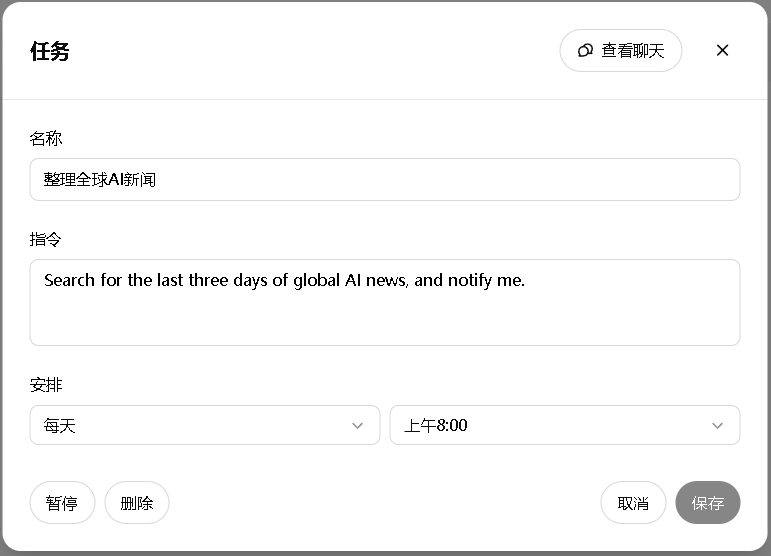Screen dimensions: 771x556
Task: Click the chevron arrow in 上午8:00 dropdown
Action: [717, 426]
